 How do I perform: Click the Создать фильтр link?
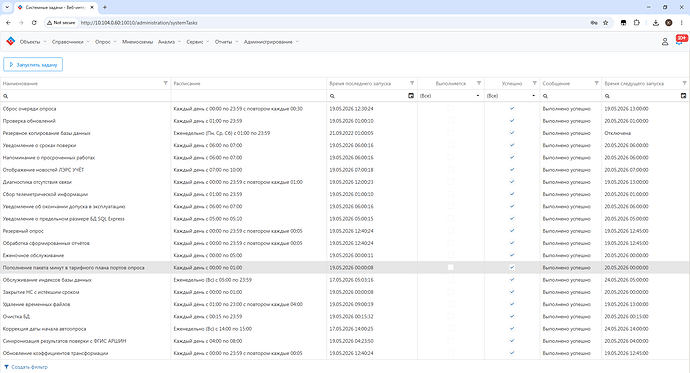(26, 367)
